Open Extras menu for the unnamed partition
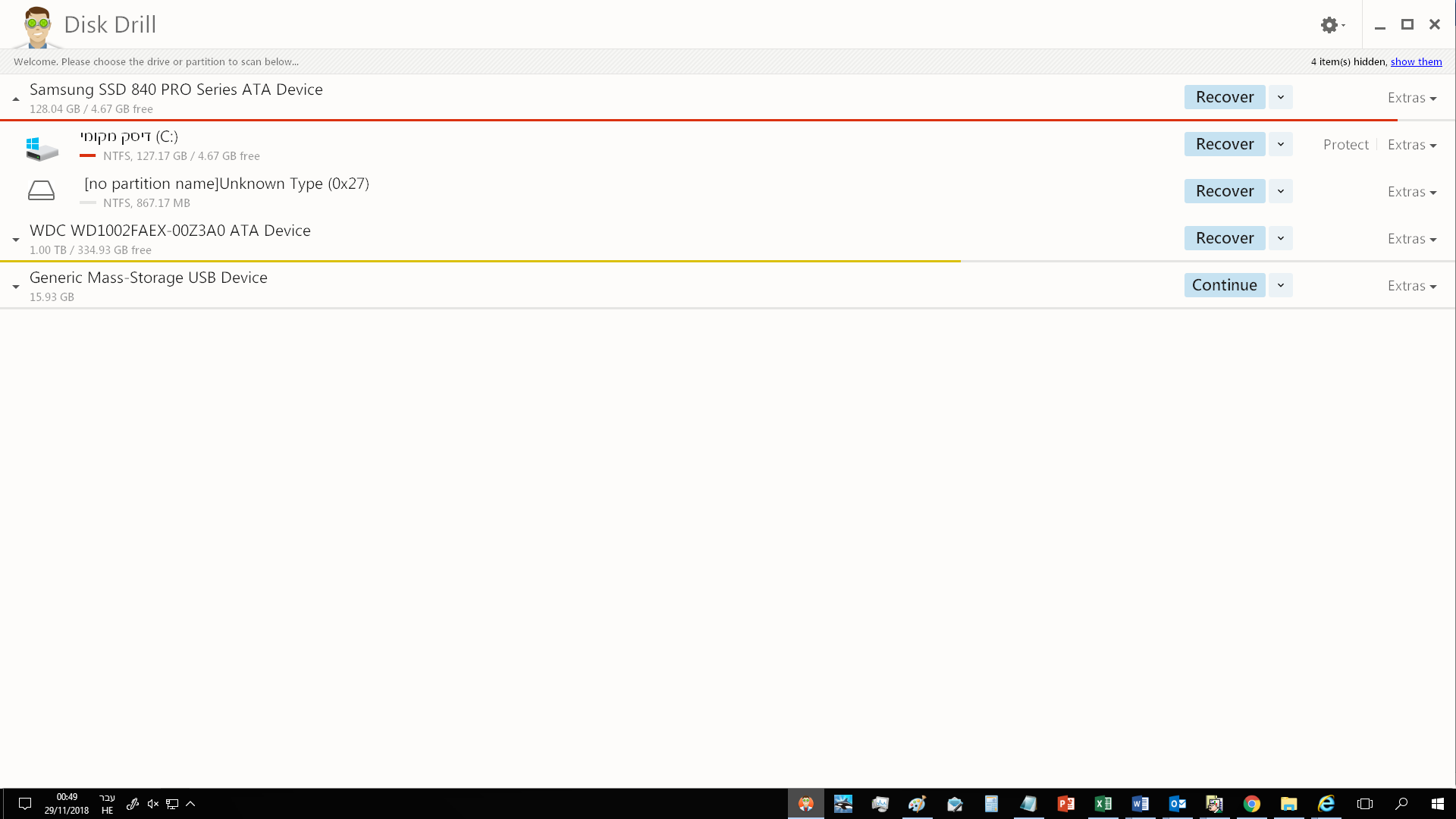This screenshot has width=1456, height=819. click(x=1412, y=192)
